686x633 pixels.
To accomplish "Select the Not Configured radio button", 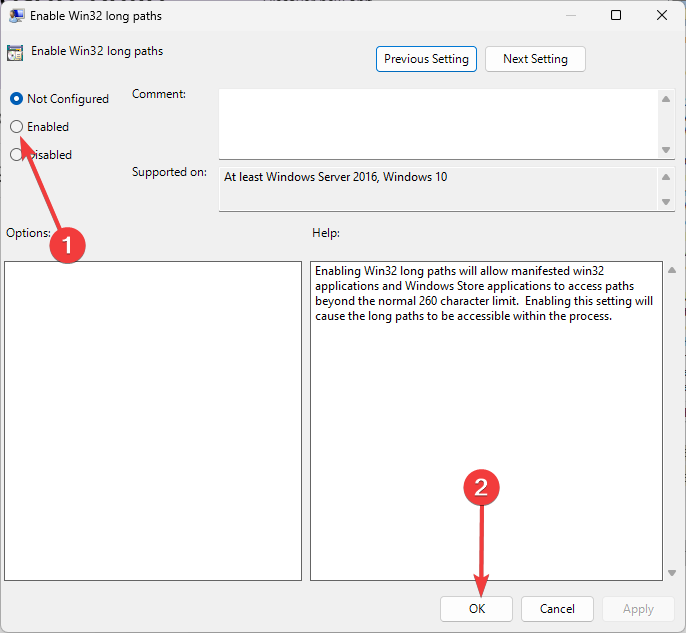I will point(16,99).
